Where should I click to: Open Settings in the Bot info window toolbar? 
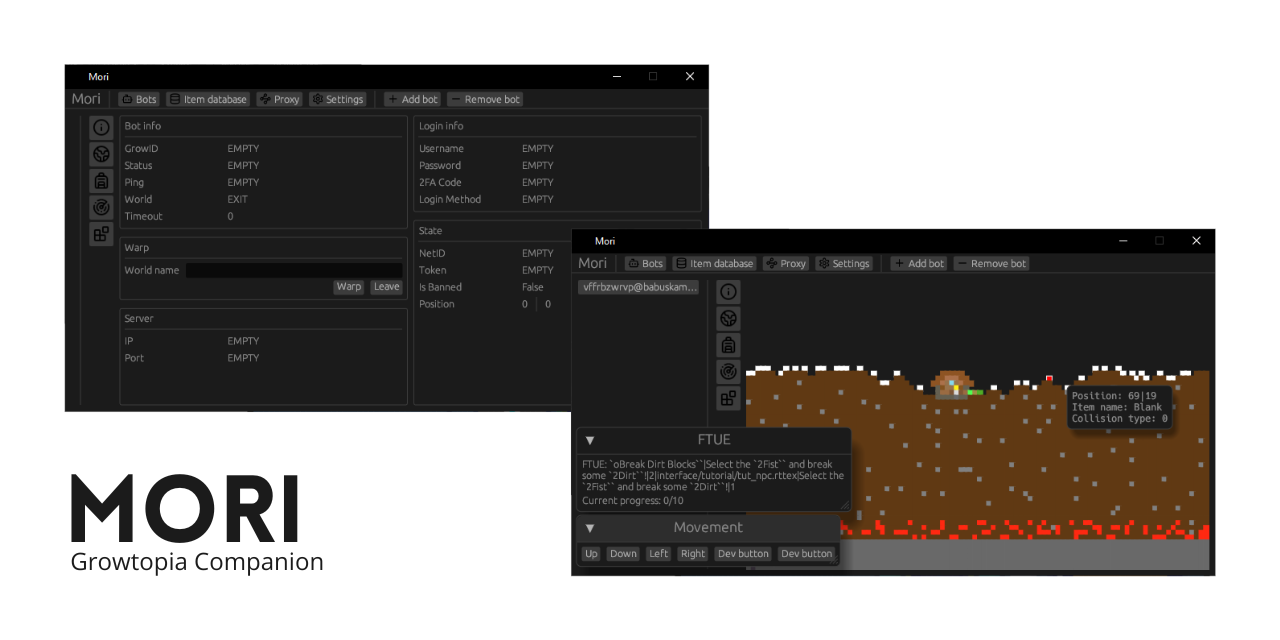click(337, 100)
